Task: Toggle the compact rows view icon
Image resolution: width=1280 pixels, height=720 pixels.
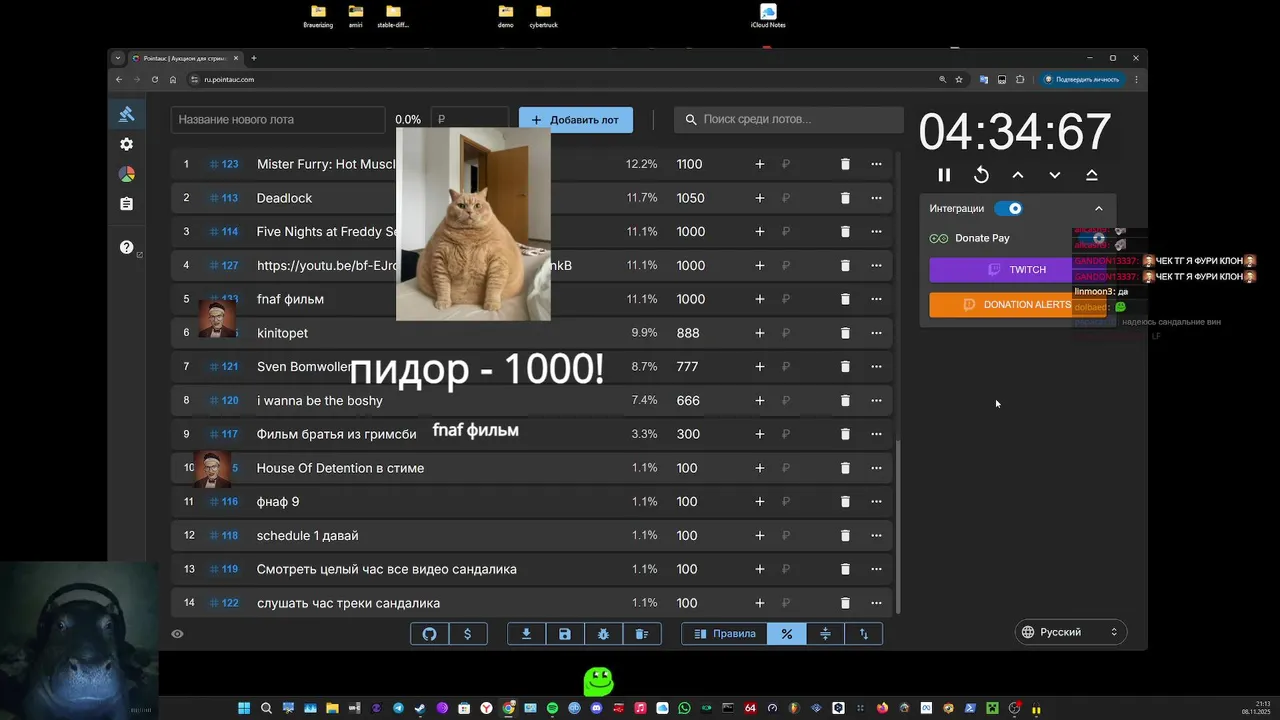Action: coord(825,634)
